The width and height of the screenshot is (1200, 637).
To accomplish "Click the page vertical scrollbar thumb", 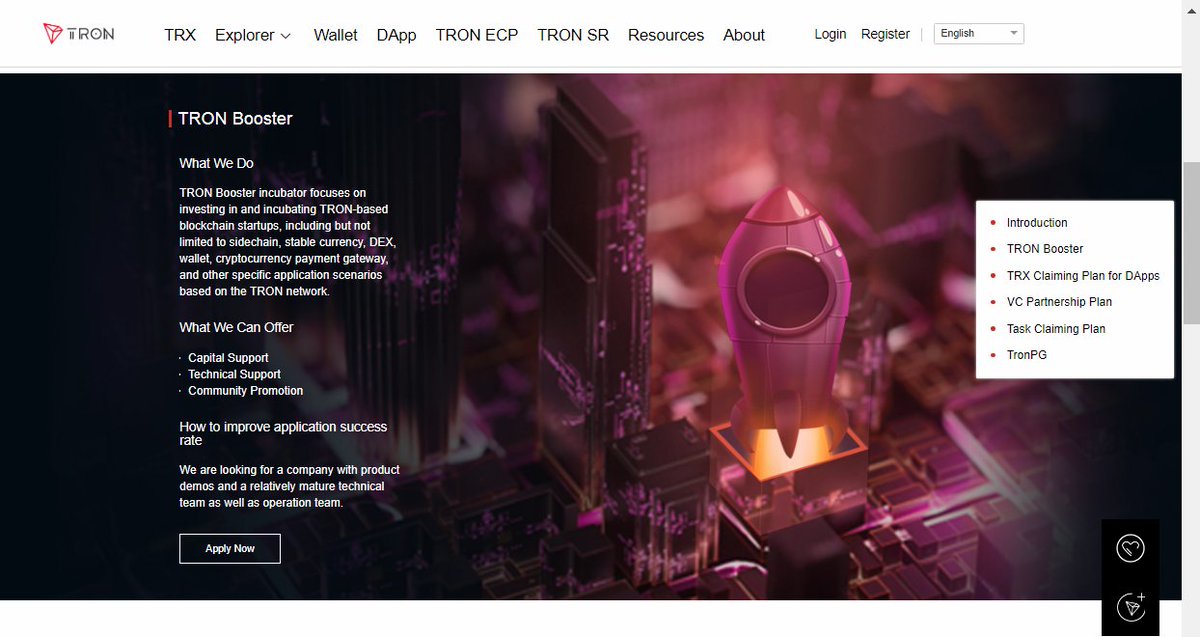I will 1191,243.
